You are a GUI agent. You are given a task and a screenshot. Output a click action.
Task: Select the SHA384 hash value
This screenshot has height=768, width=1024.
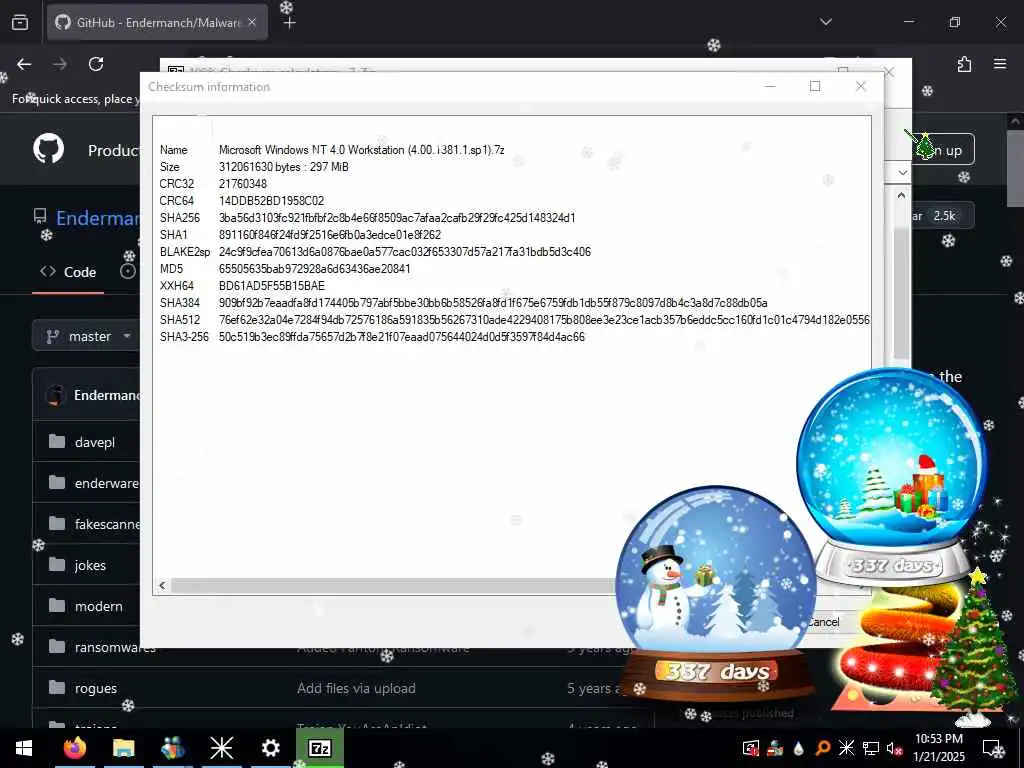tap(493, 302)
